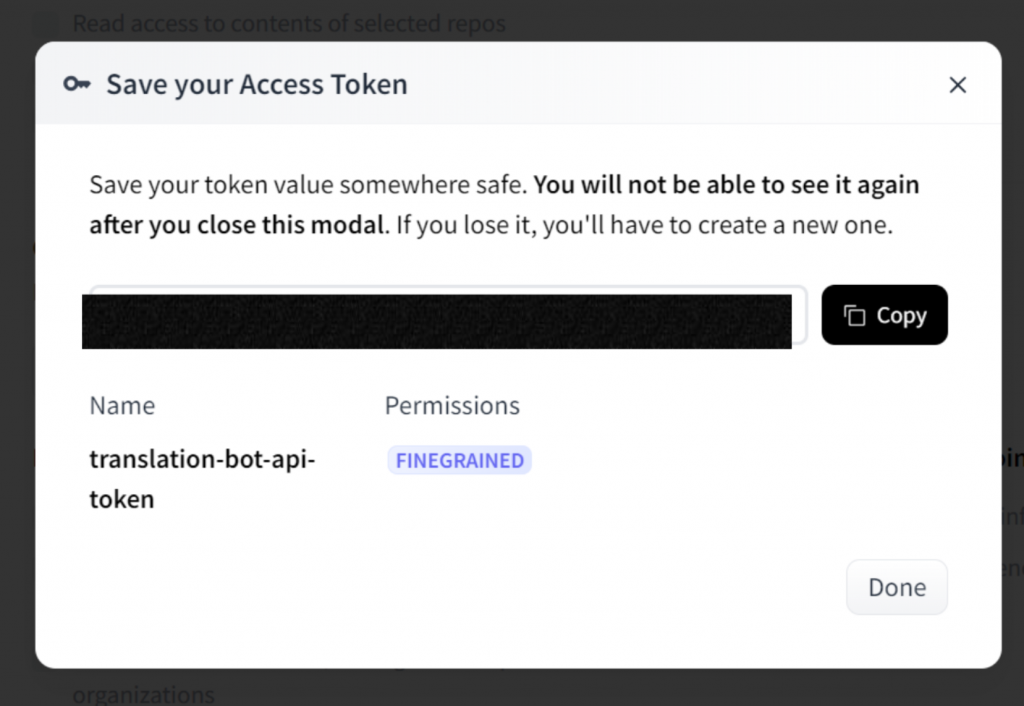Click the word "token" beneath translation-bot-api-
The width and height of the screenshot is (1024, 706).
pos(122,499)
